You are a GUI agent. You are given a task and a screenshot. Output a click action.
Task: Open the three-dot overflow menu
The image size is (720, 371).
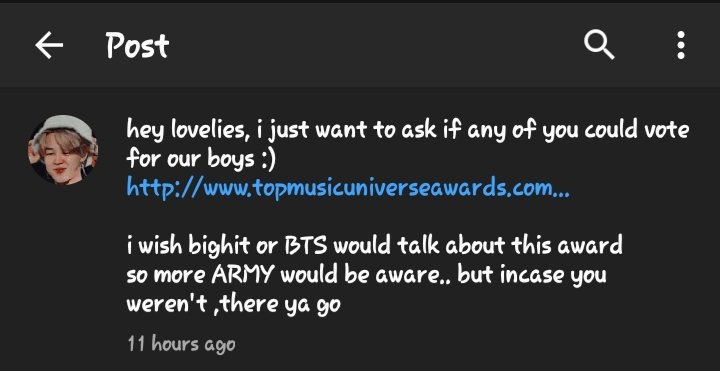tap(681, 45)
